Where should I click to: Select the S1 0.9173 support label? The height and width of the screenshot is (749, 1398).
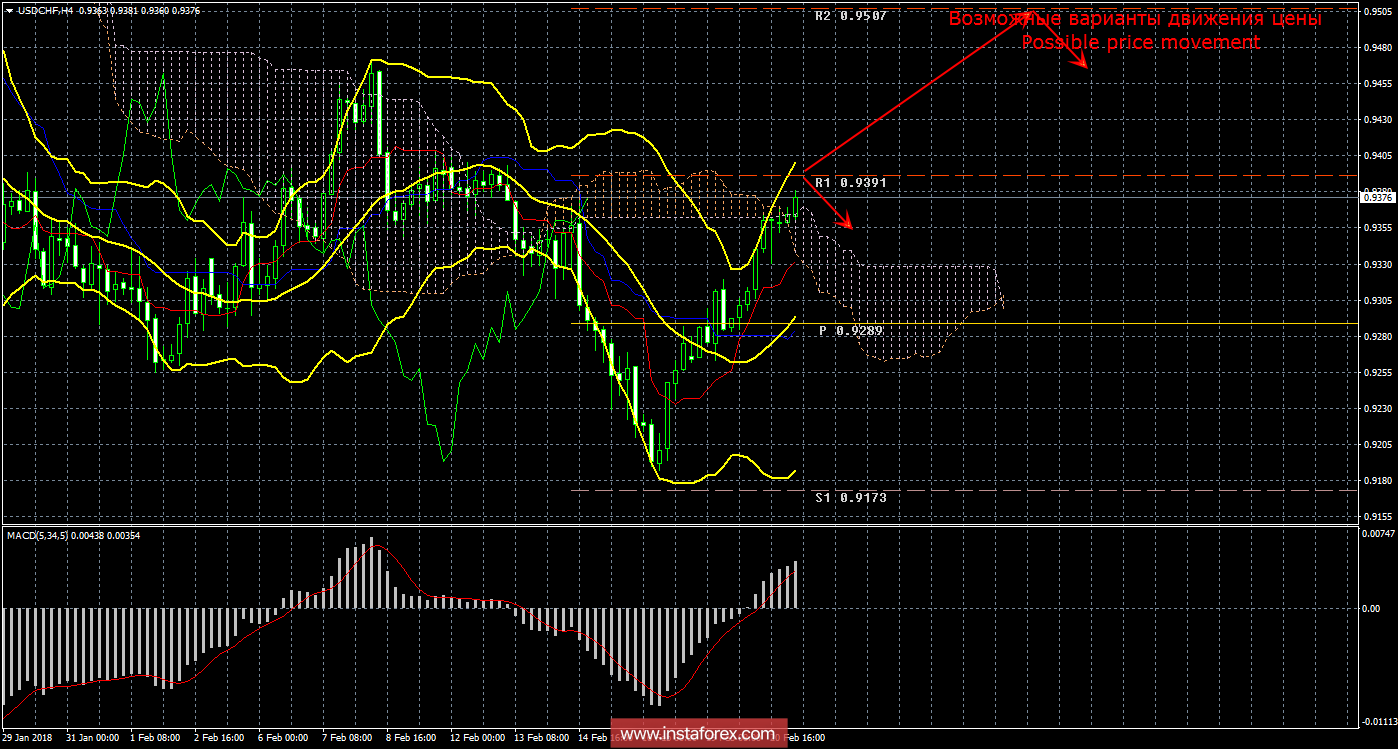850,497
